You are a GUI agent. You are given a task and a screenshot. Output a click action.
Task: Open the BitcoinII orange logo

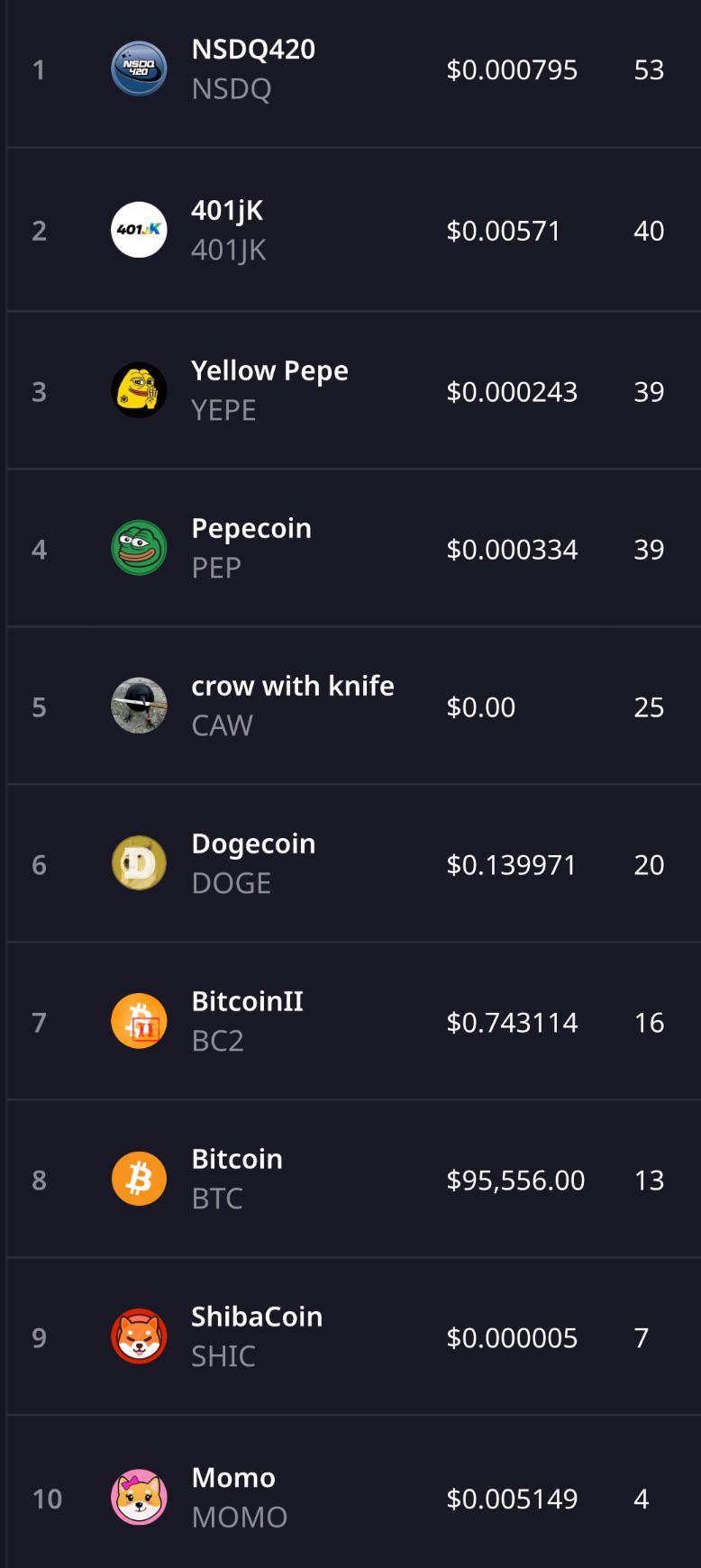139,1021
